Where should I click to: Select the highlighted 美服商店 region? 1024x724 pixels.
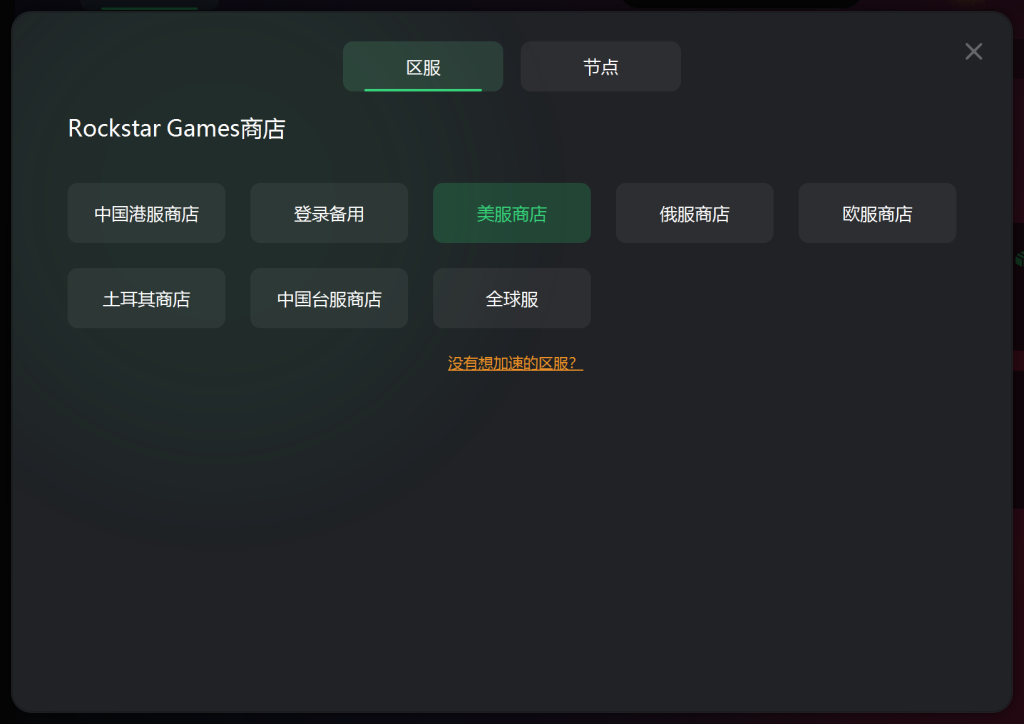click(512, 213)
